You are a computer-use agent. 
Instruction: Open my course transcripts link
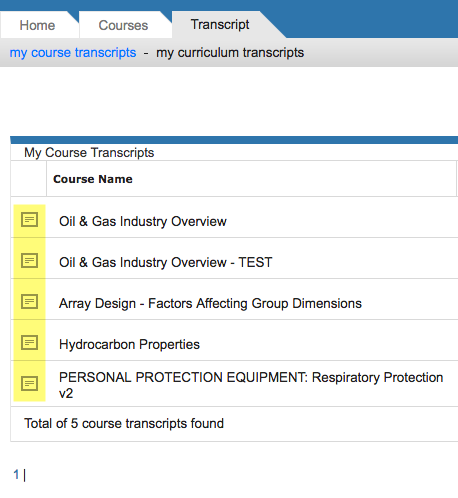(x=73, y=53)
